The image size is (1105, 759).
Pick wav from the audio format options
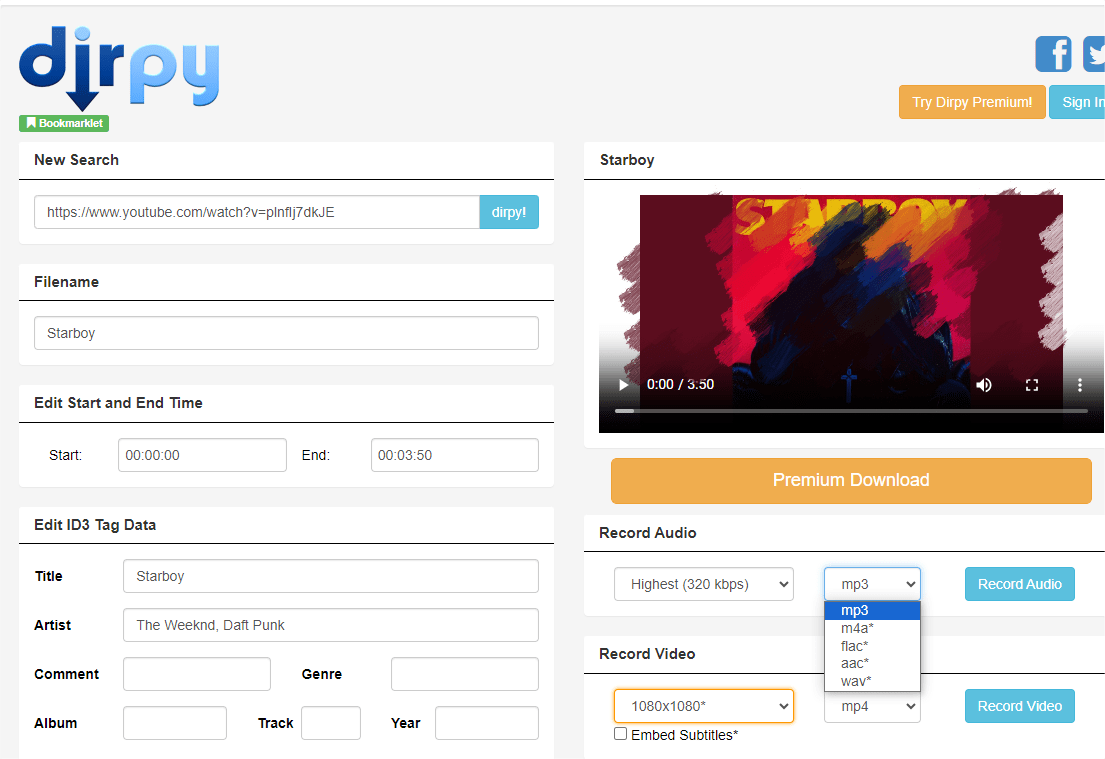coord(856,681)
